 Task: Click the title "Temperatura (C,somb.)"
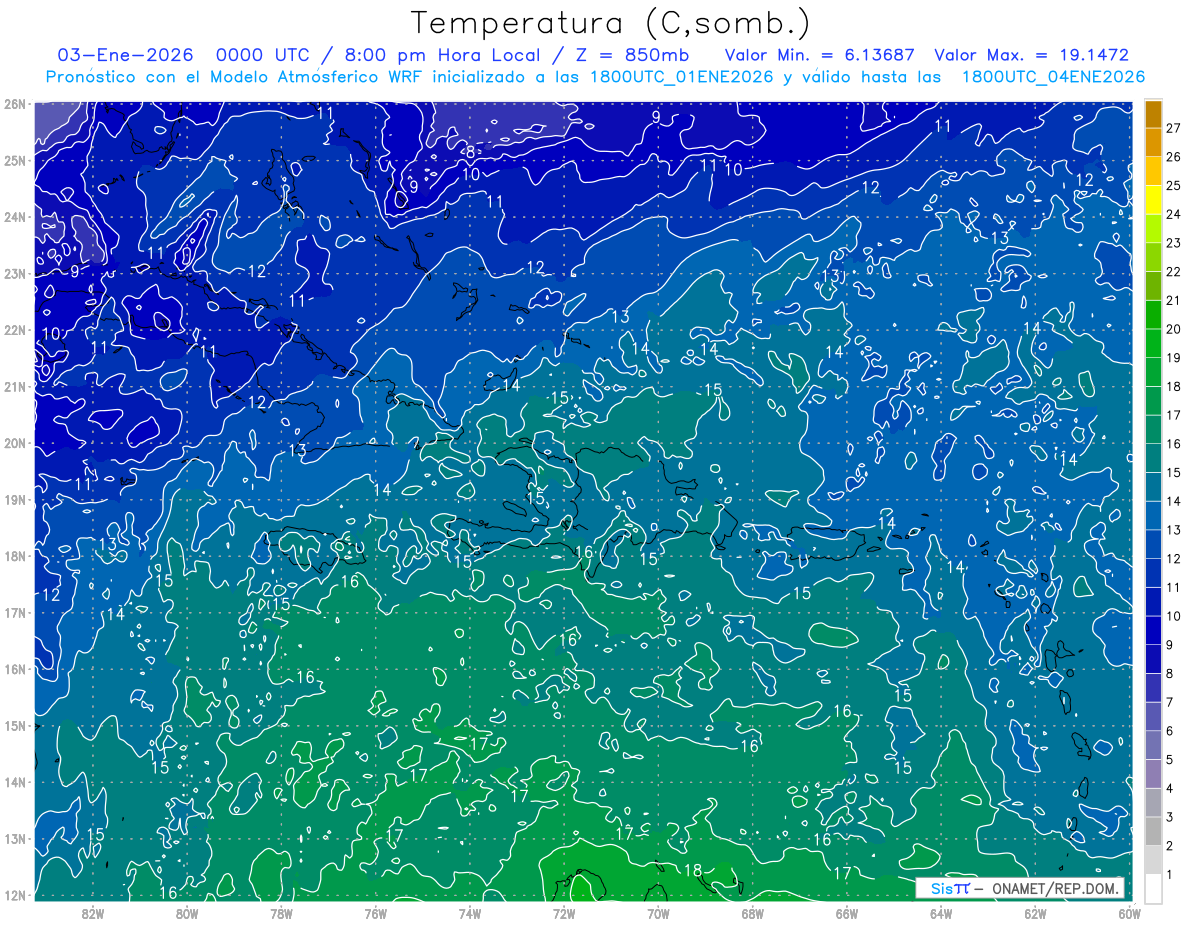pyautogui.click(x=610, y=23)
